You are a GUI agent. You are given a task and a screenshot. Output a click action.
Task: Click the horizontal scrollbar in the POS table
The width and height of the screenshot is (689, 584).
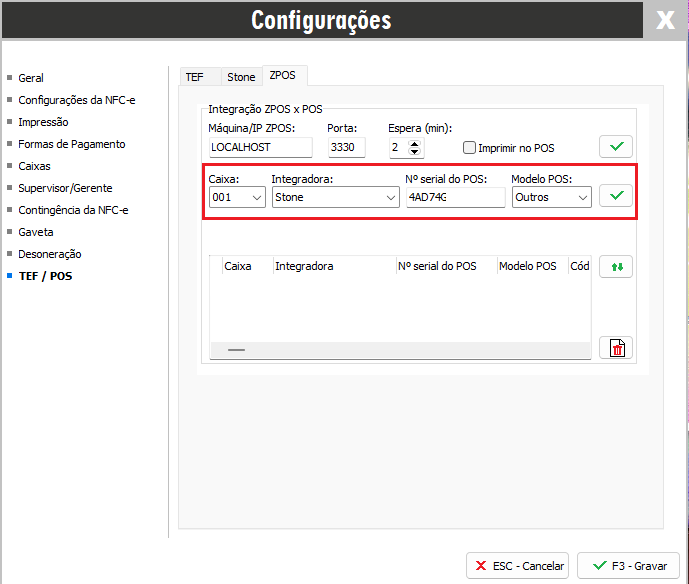[x=237, y=350]
